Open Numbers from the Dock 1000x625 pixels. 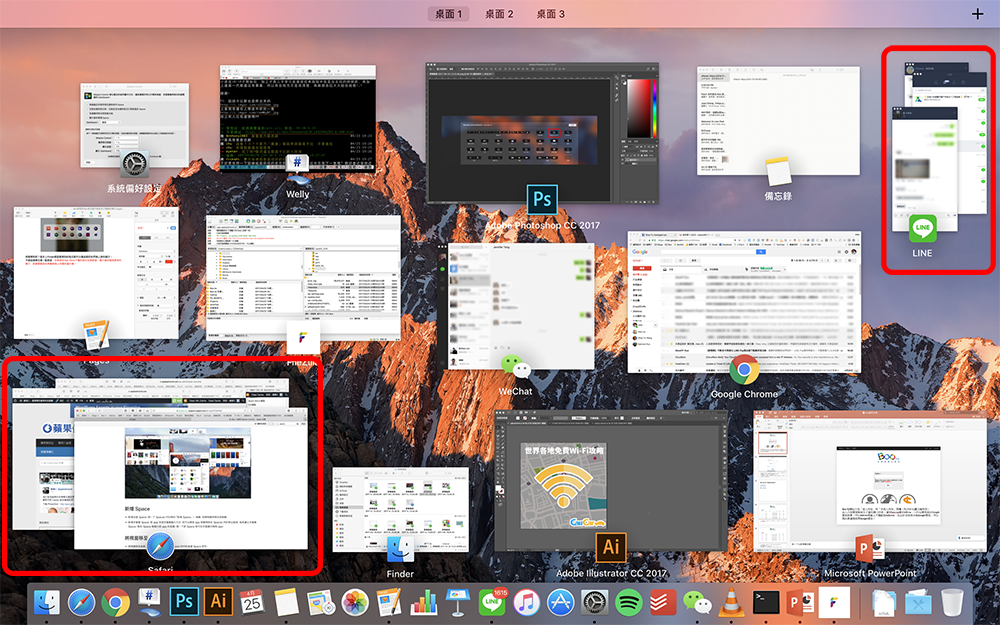pyautogui.click(x=423, y=602)
